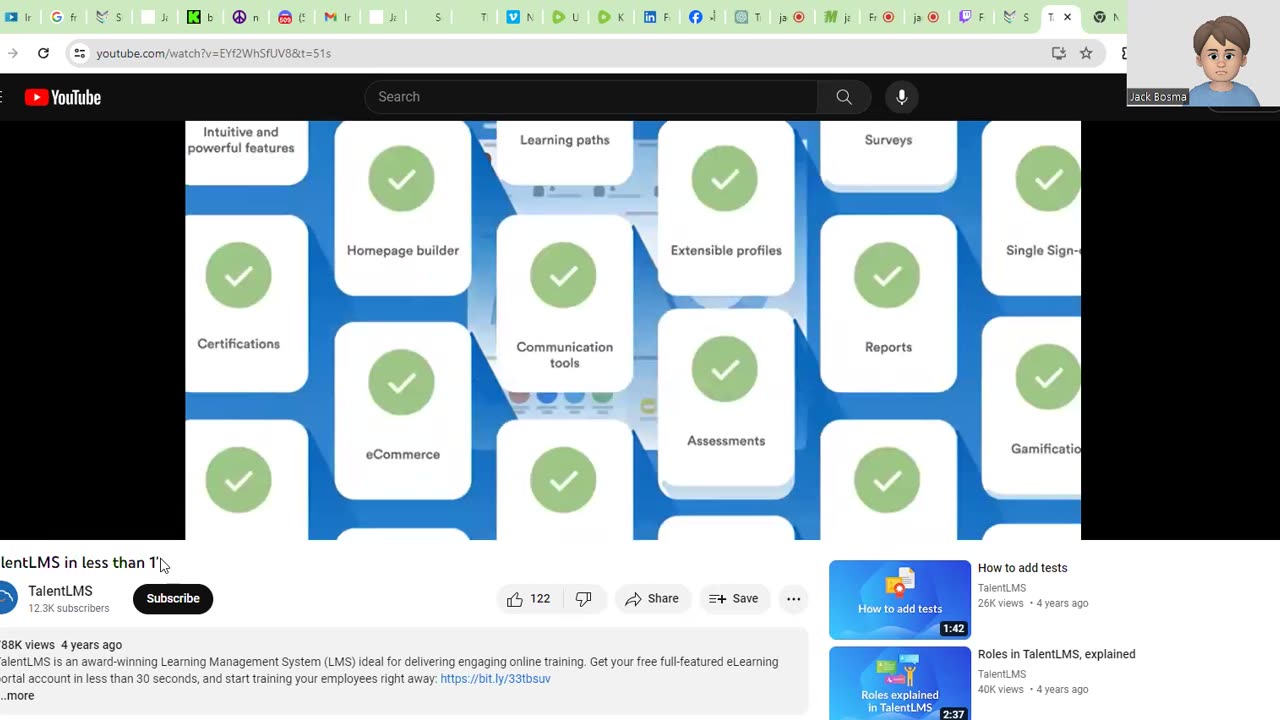This screenshot has height=720, width=1280.
Task: Click the magnifier search button
Action: 844,97
